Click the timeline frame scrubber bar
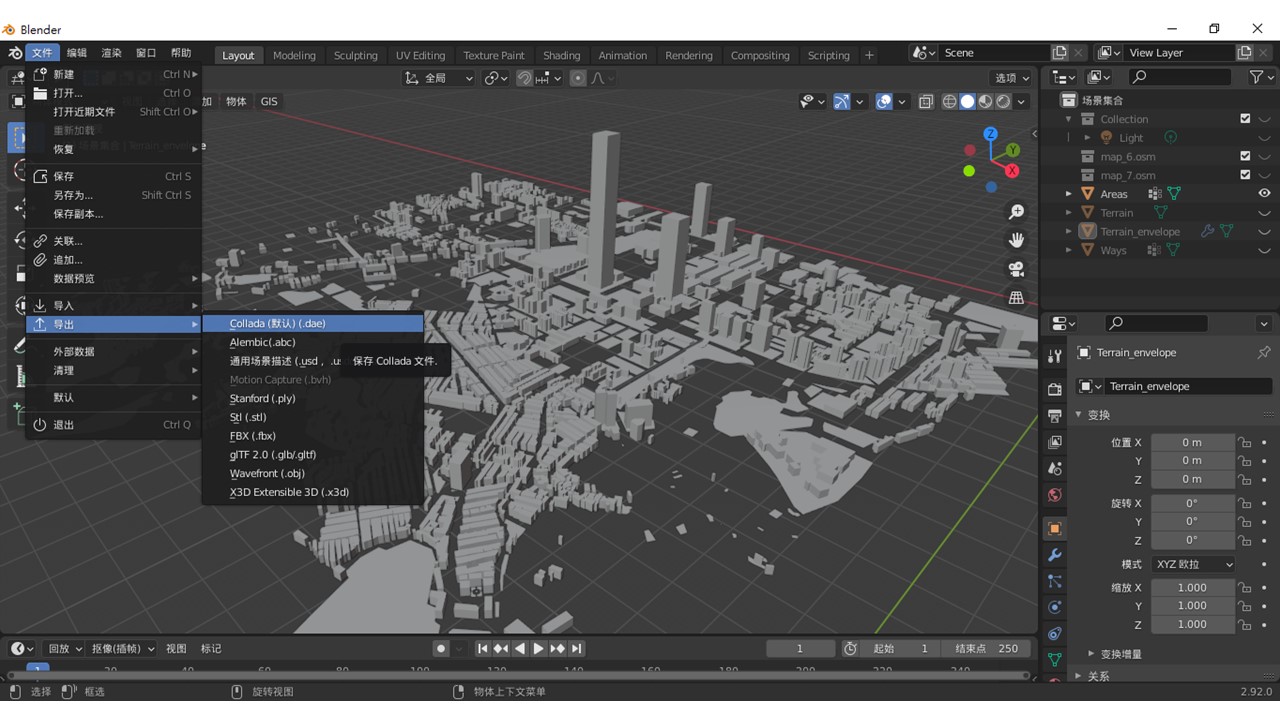This screenshot has height=720, width=1280. coord(518,669)
